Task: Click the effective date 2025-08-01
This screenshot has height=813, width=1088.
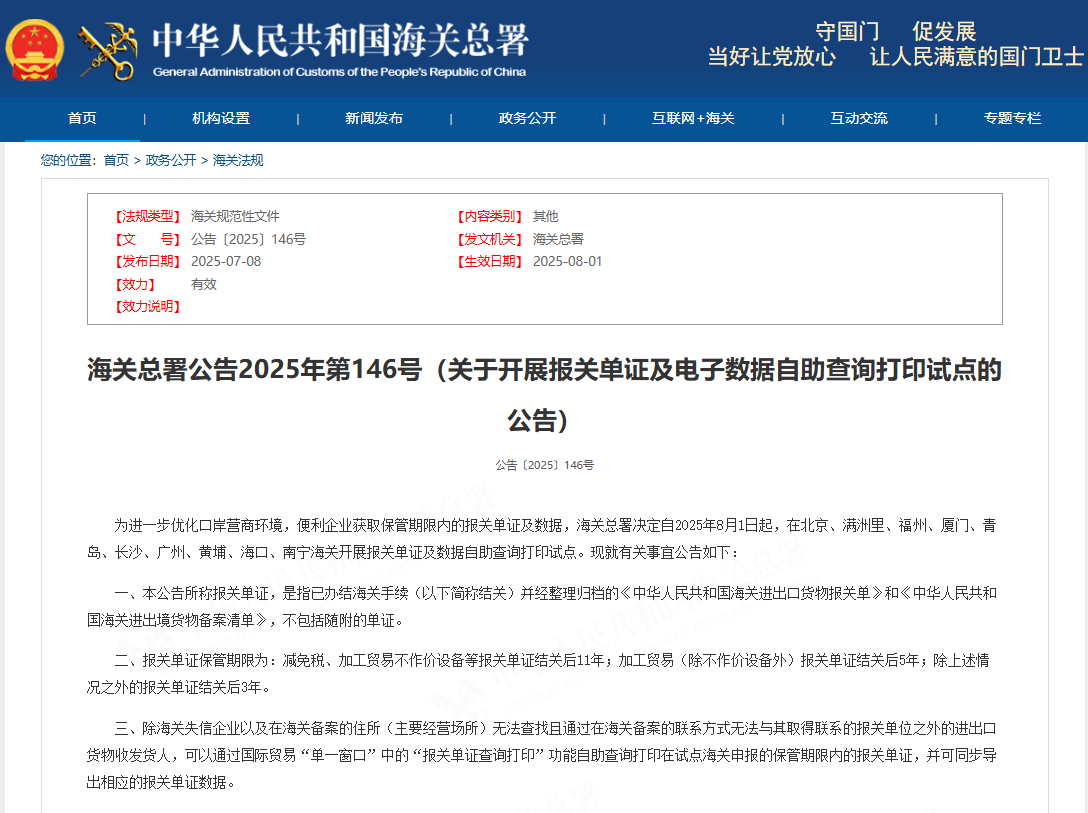Action: (x=567, y=261)
